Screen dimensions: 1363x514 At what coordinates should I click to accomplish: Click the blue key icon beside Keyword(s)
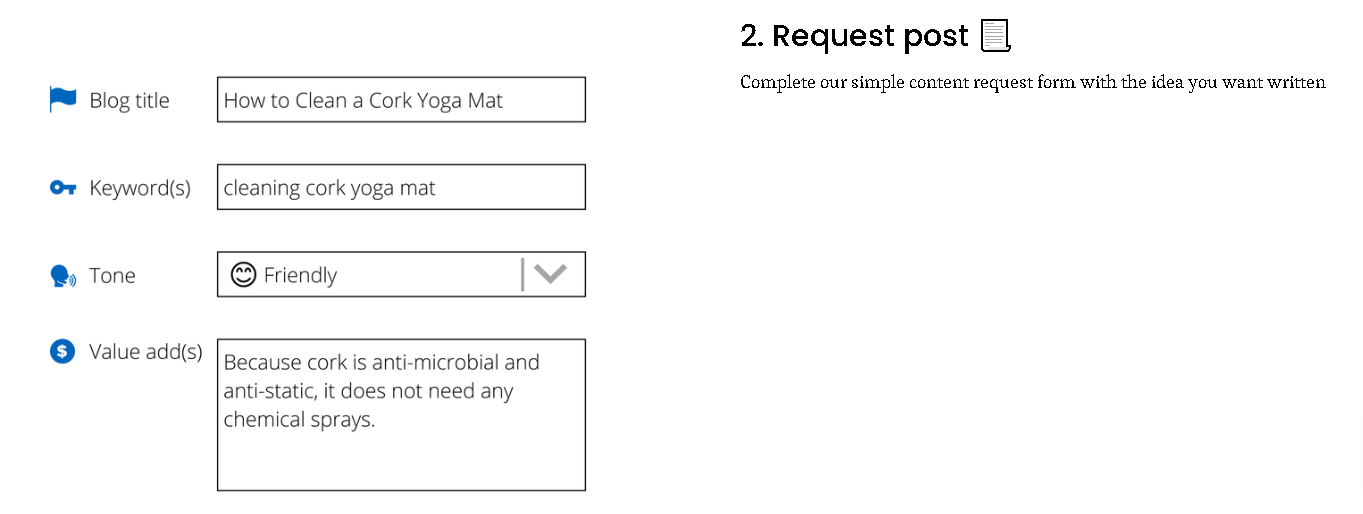pyautogui.click(x=63, y=187)
